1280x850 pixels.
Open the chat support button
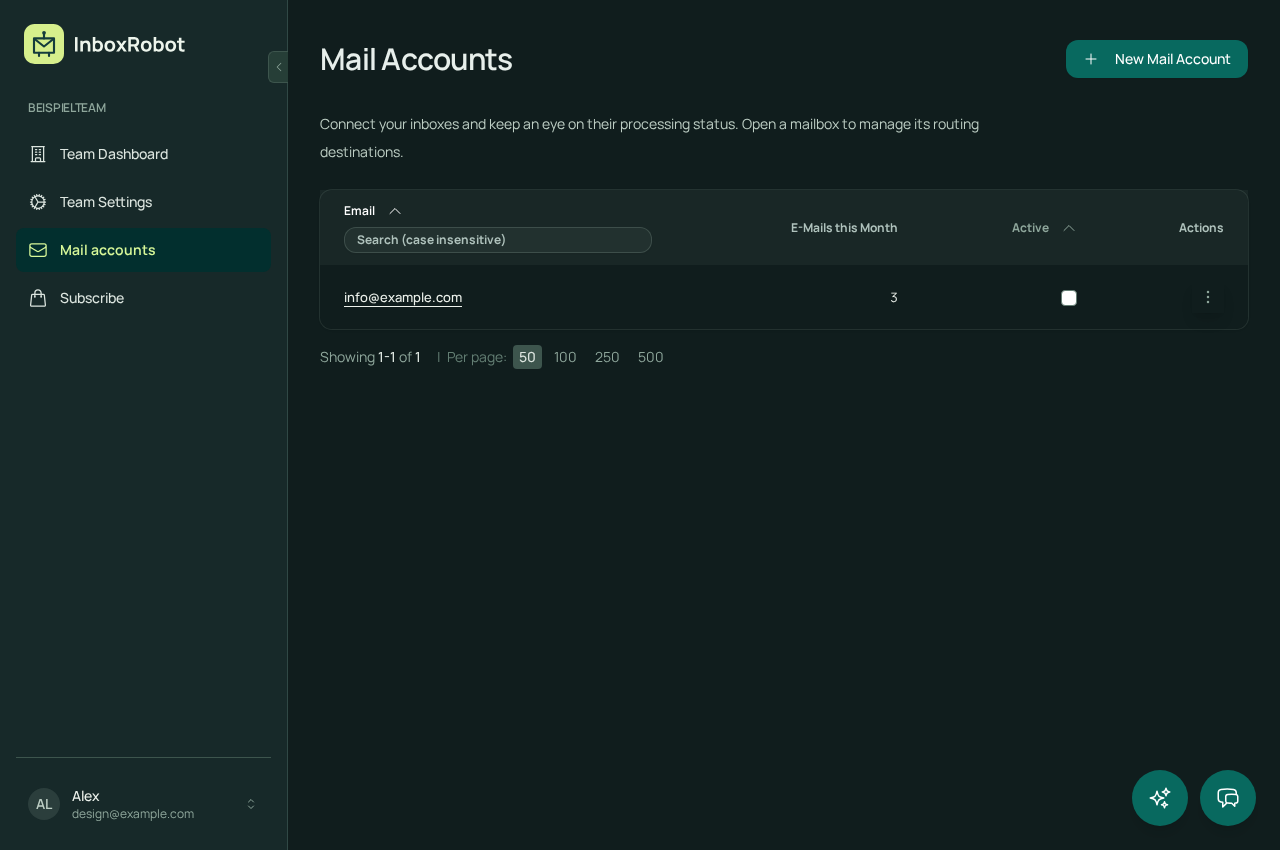(1228, 798)
